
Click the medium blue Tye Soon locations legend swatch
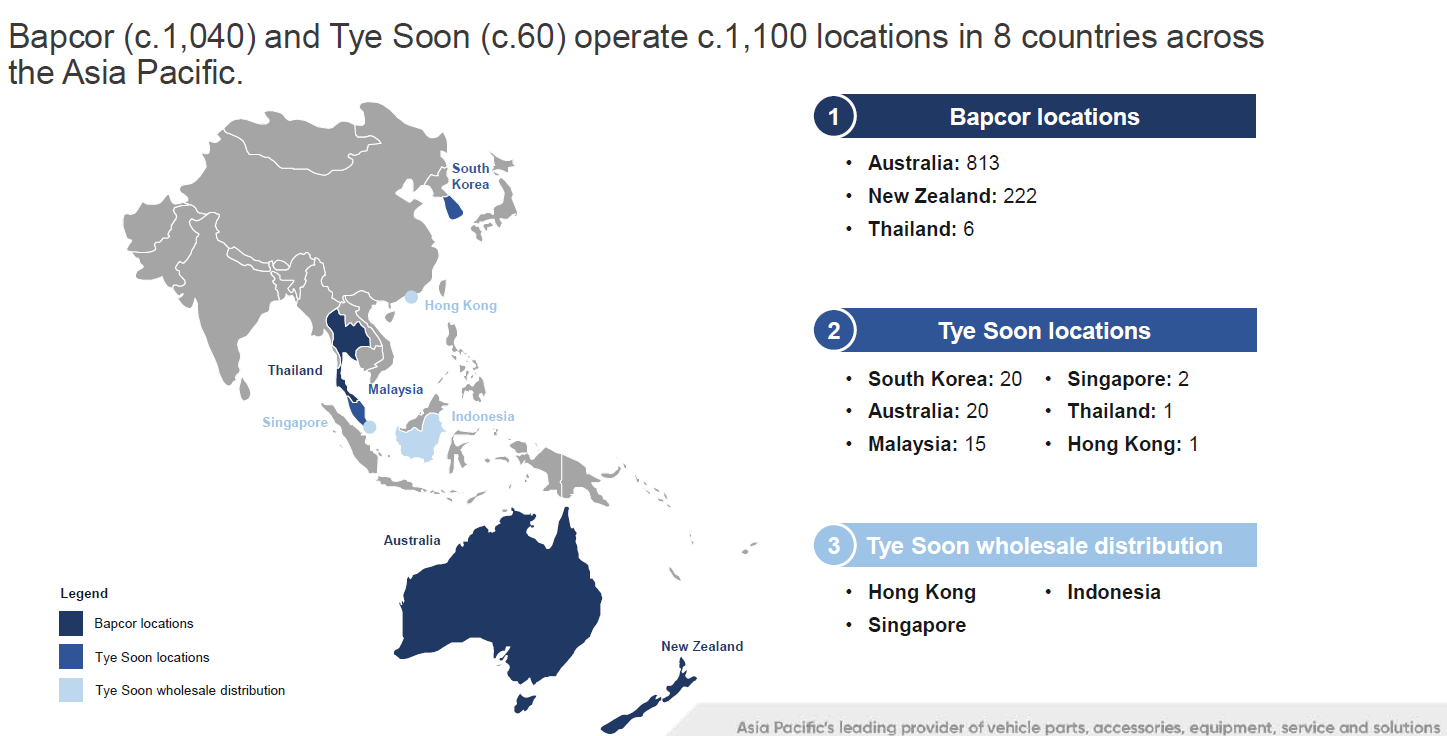[71, 657]
